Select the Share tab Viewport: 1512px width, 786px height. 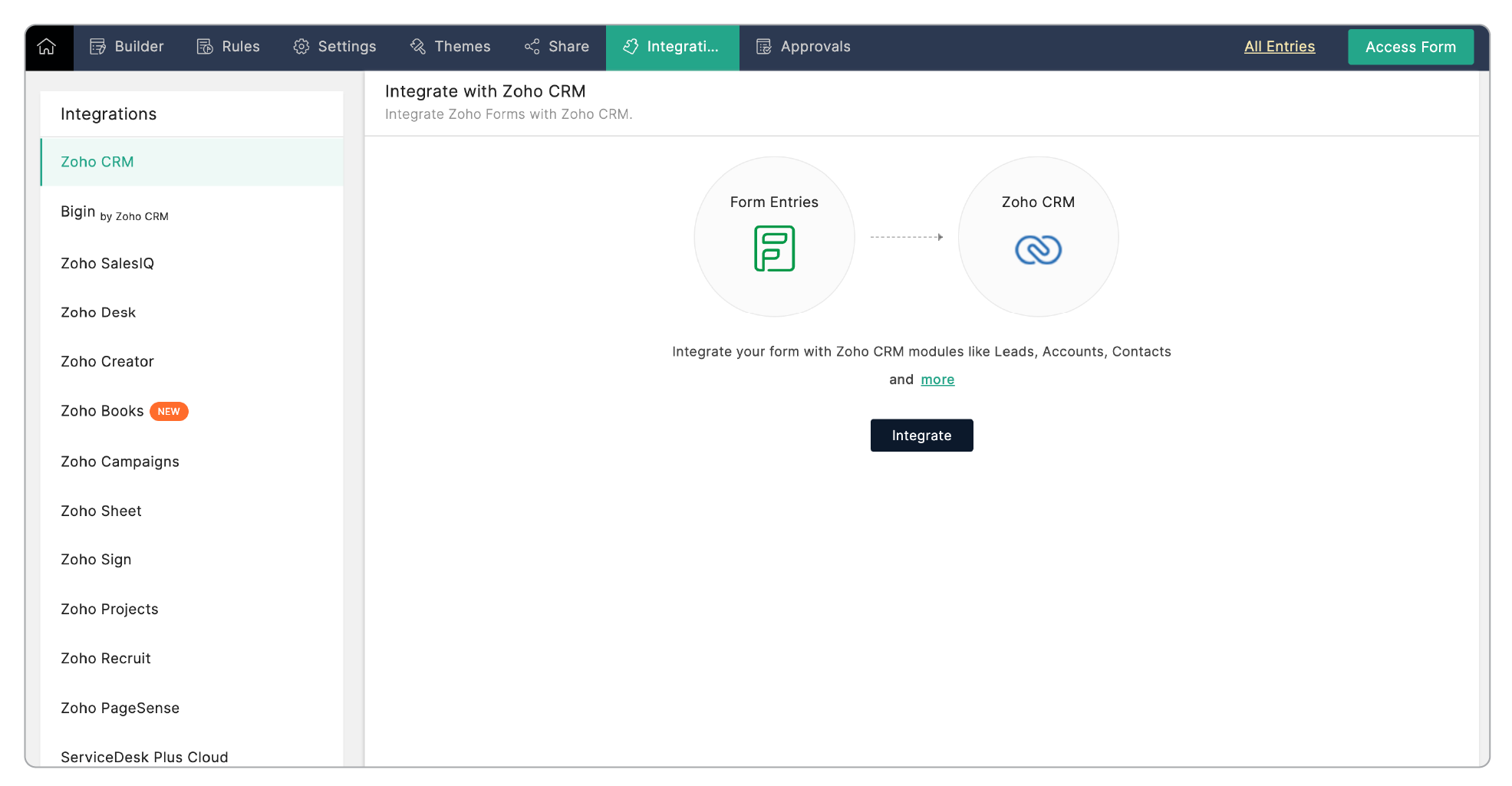click(557, 47)
